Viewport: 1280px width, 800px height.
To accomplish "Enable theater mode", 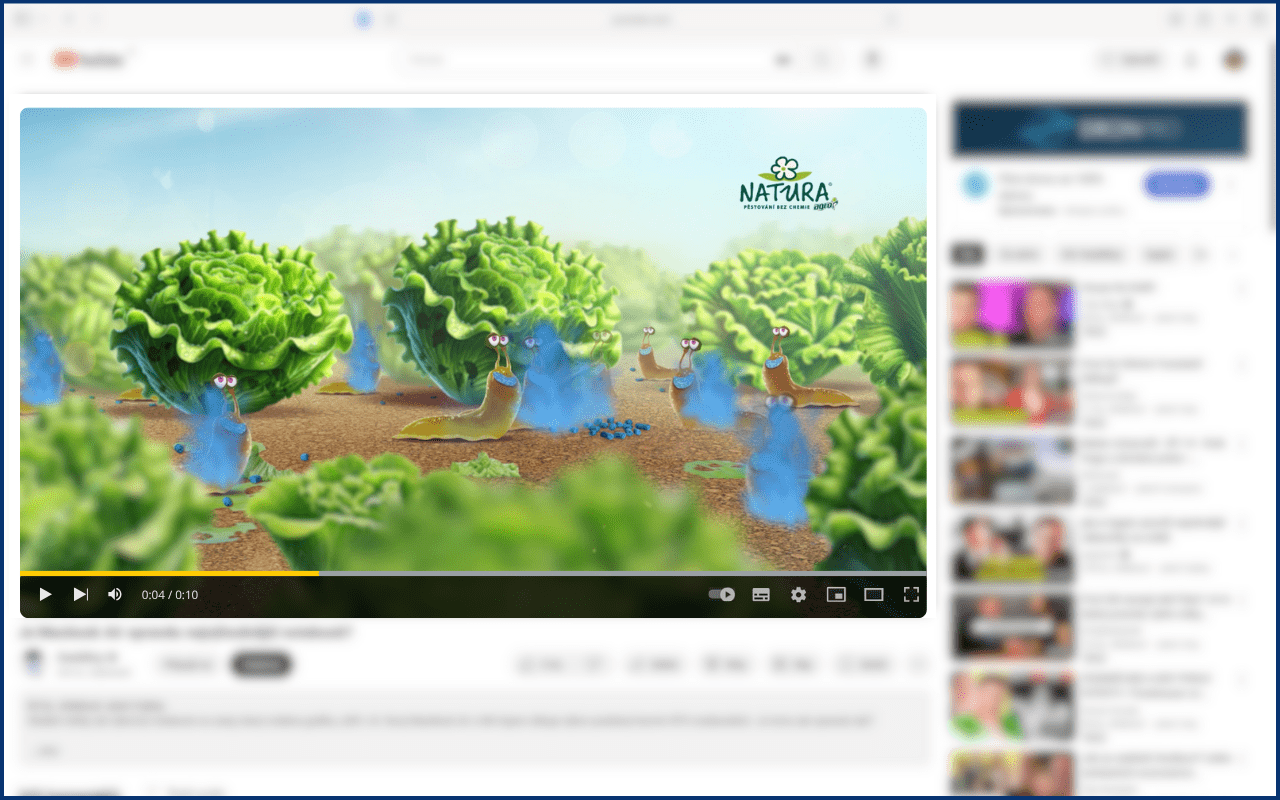I will pos(874,594).
